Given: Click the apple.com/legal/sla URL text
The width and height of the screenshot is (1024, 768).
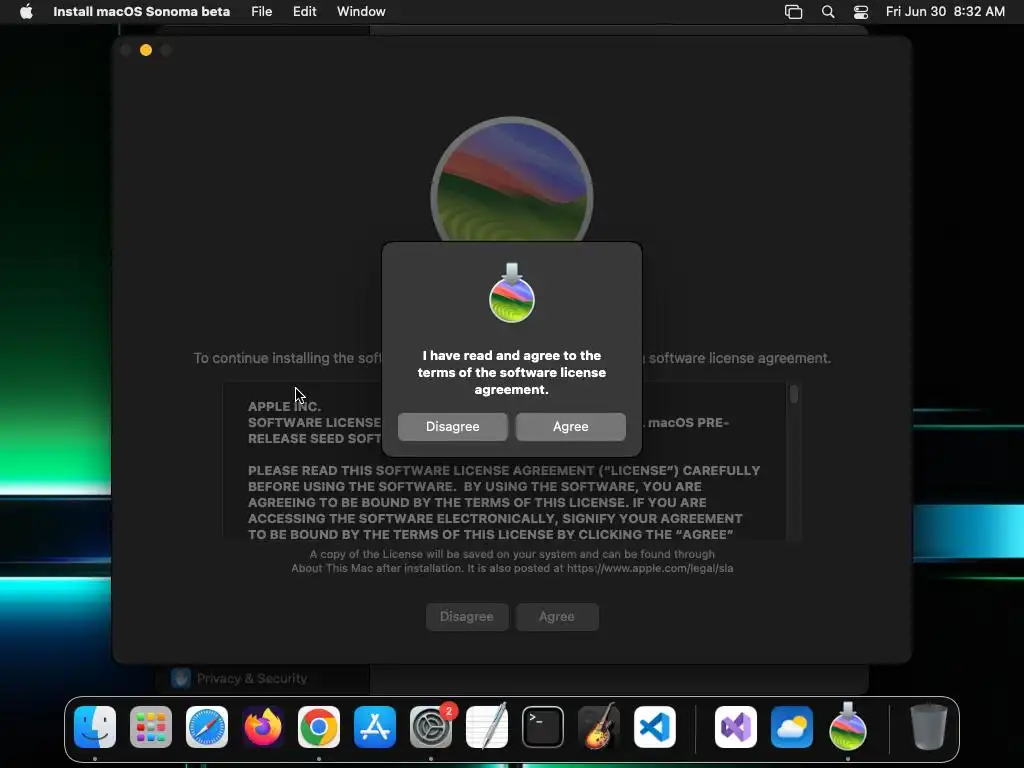Looking at the screenshot, I should pyautogui.click(x=650, y=568).
